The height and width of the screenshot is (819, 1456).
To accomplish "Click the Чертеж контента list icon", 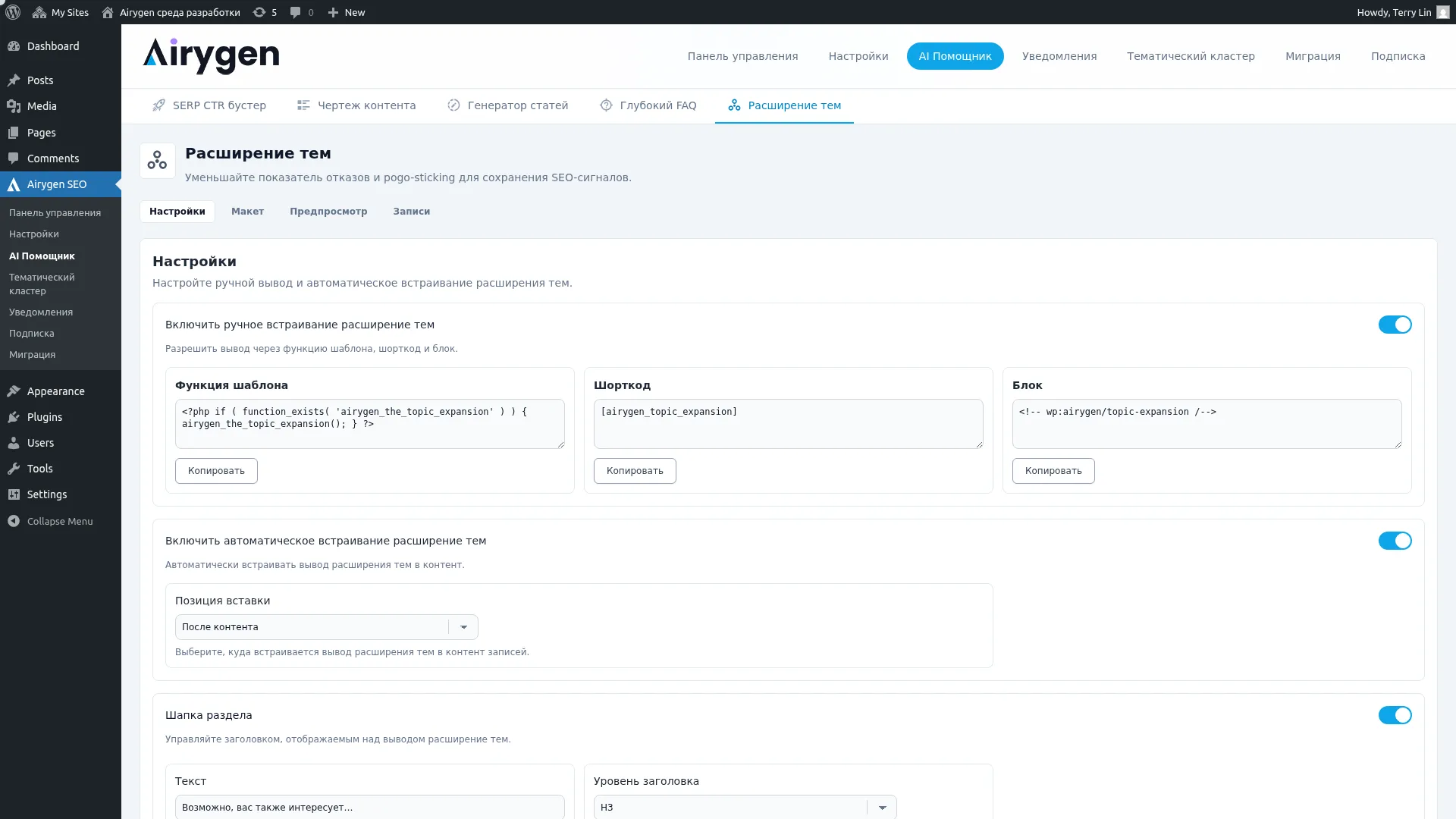I will pos(303,105).
